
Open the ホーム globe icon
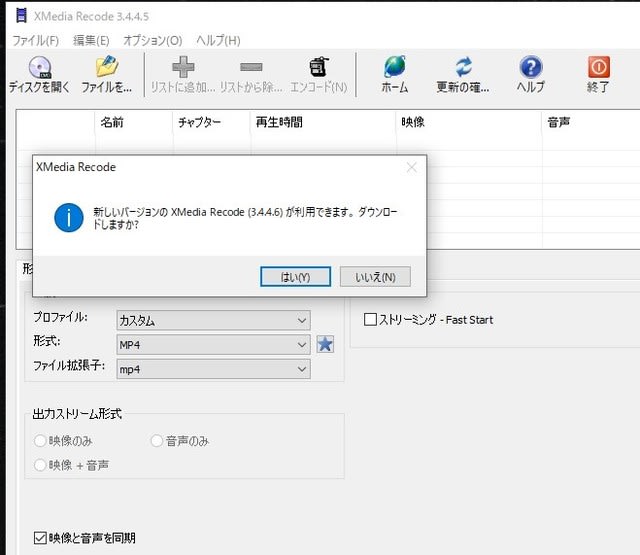pos(395,67)
